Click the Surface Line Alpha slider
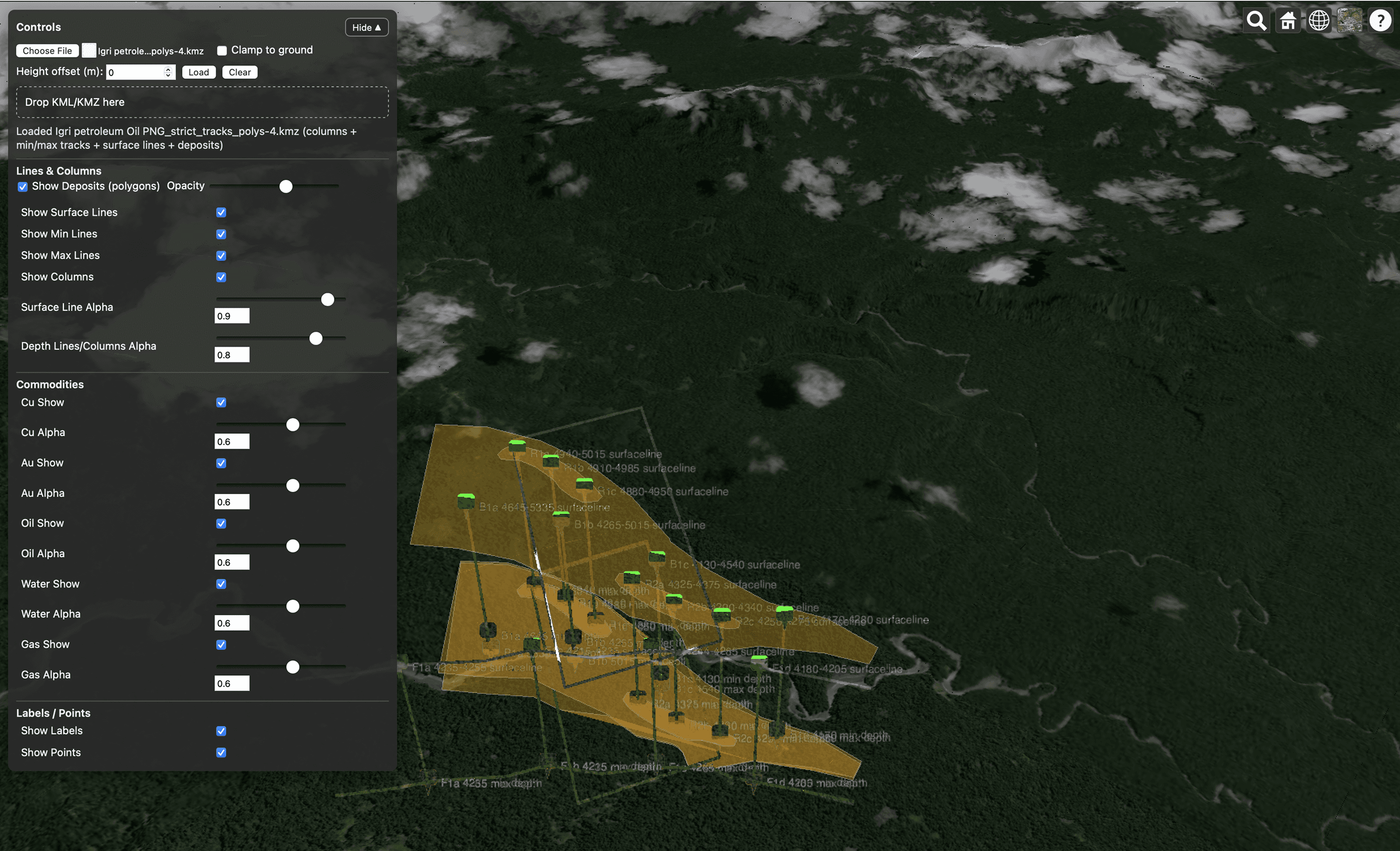The height and width of the screenshot is (851, 1400). click(x=327, y=300)
